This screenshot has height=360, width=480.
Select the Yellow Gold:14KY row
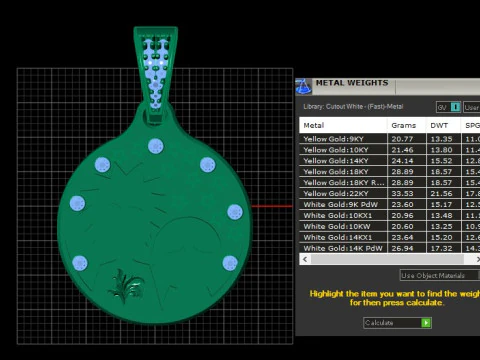click(x=390, y=161)
